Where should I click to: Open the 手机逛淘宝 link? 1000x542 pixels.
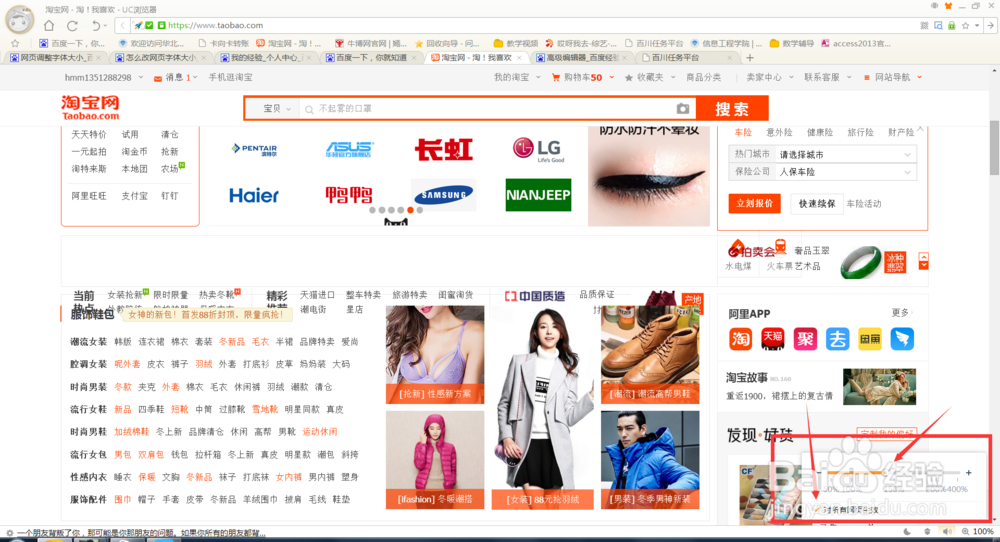click(231, 77)
